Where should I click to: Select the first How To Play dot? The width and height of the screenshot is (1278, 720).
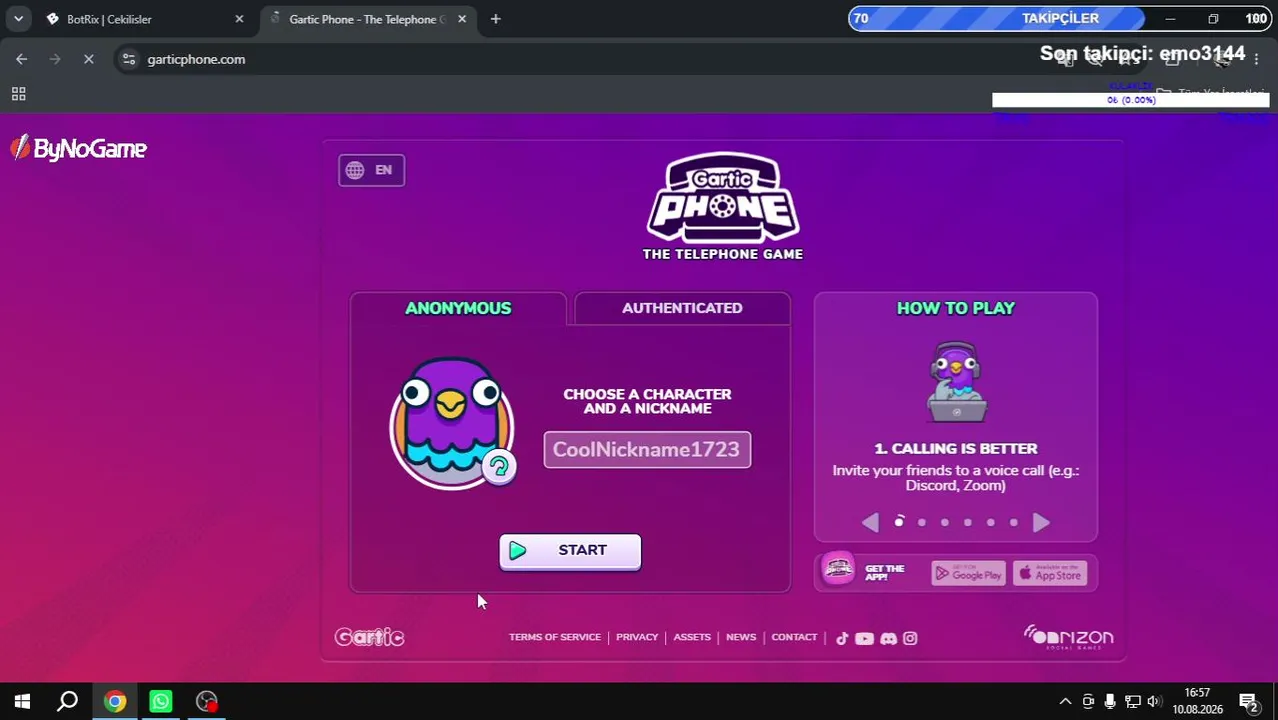pyautogui.click(x=899, y=522)
